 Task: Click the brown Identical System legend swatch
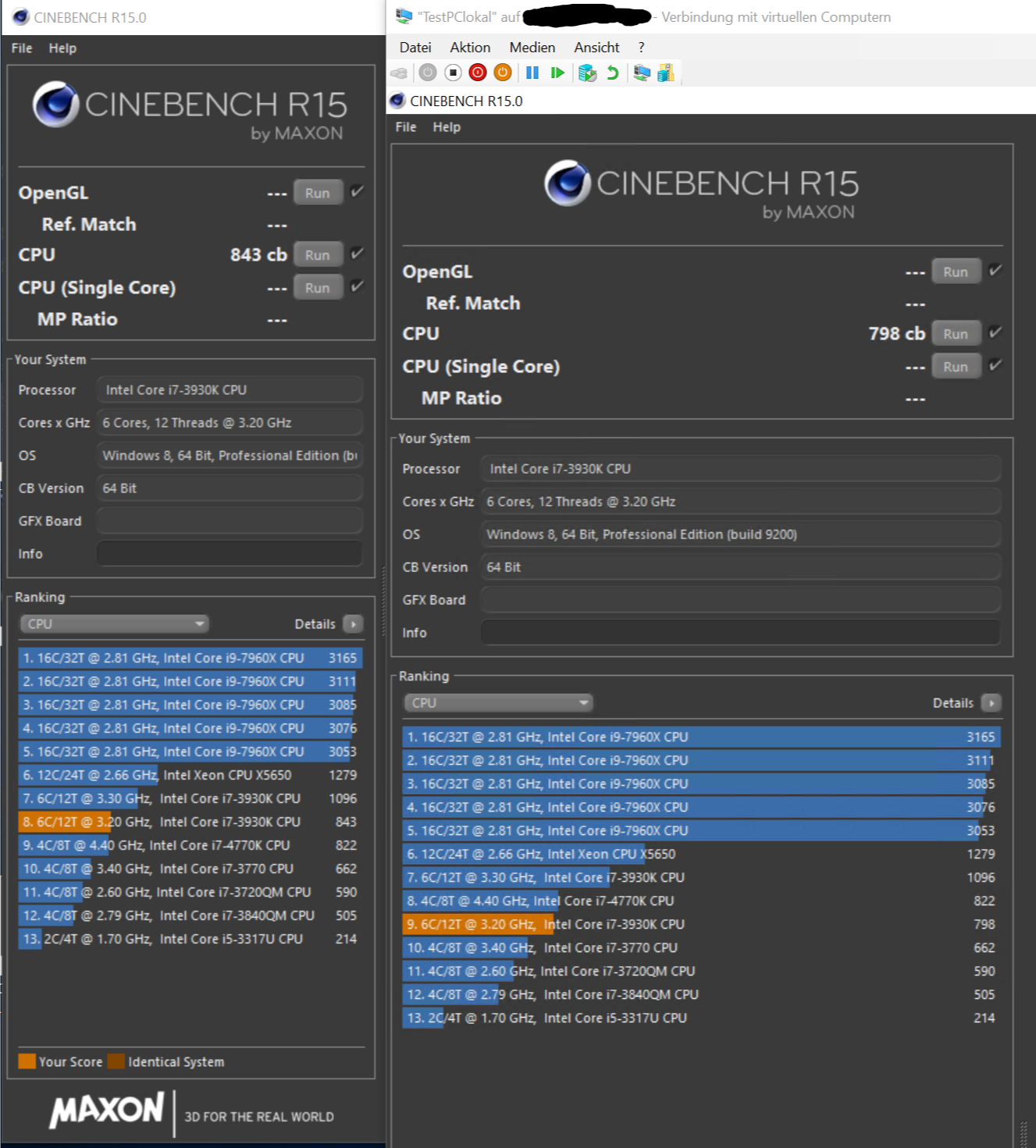click(x=116, y=1061)
